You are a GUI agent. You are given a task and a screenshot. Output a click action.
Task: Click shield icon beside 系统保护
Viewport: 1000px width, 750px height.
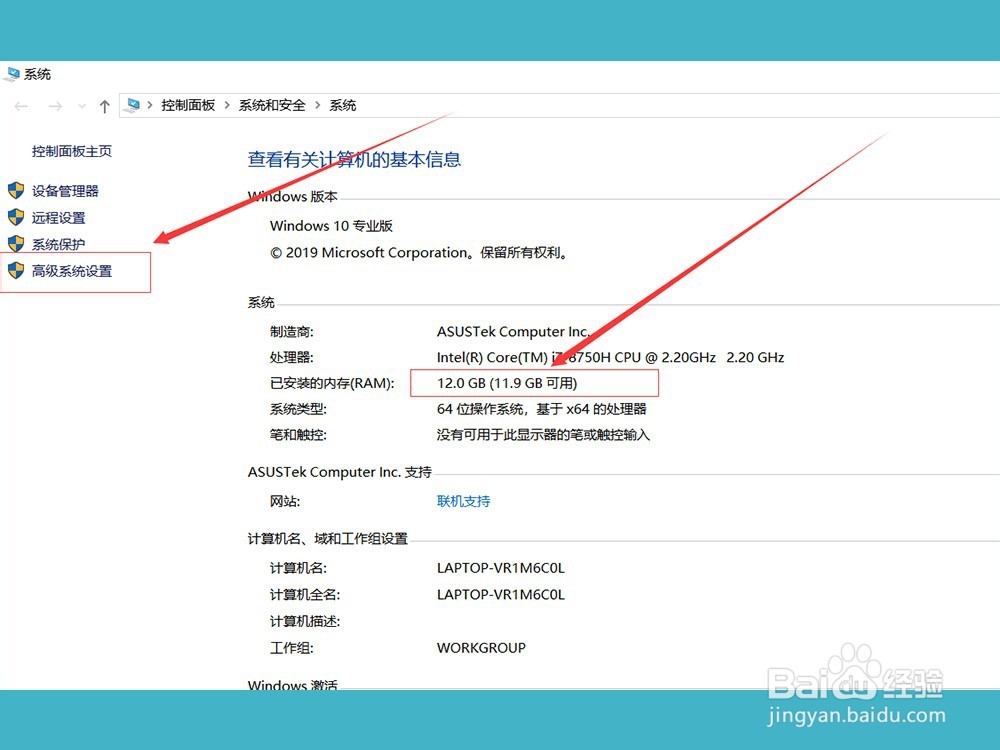pyautogui.click(x=16, y=244)
